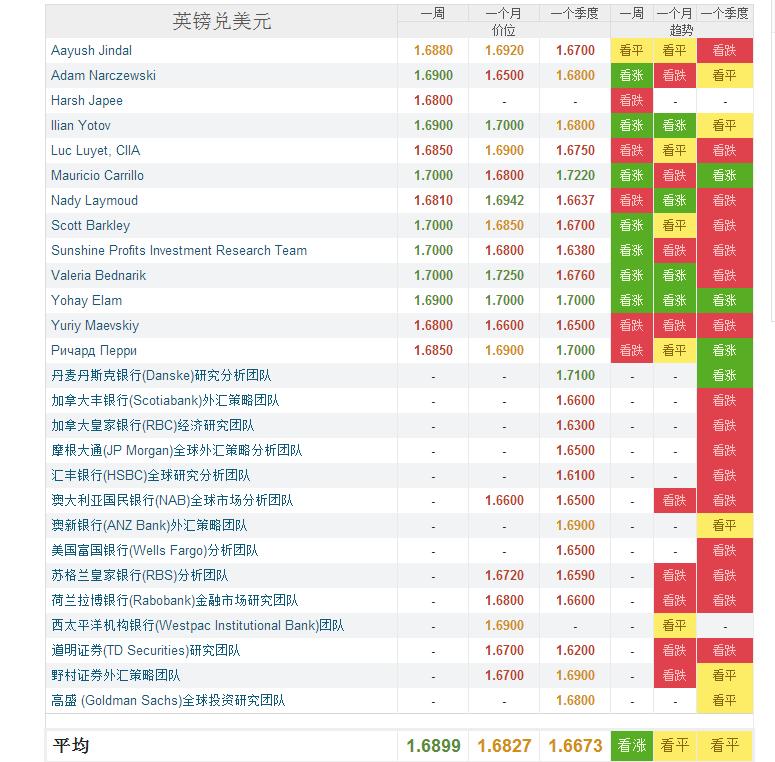The image size is (775, 762).
Task: Select the Valeria Bednarik entry
Action: pyautogui.click(x=98, y=275)
